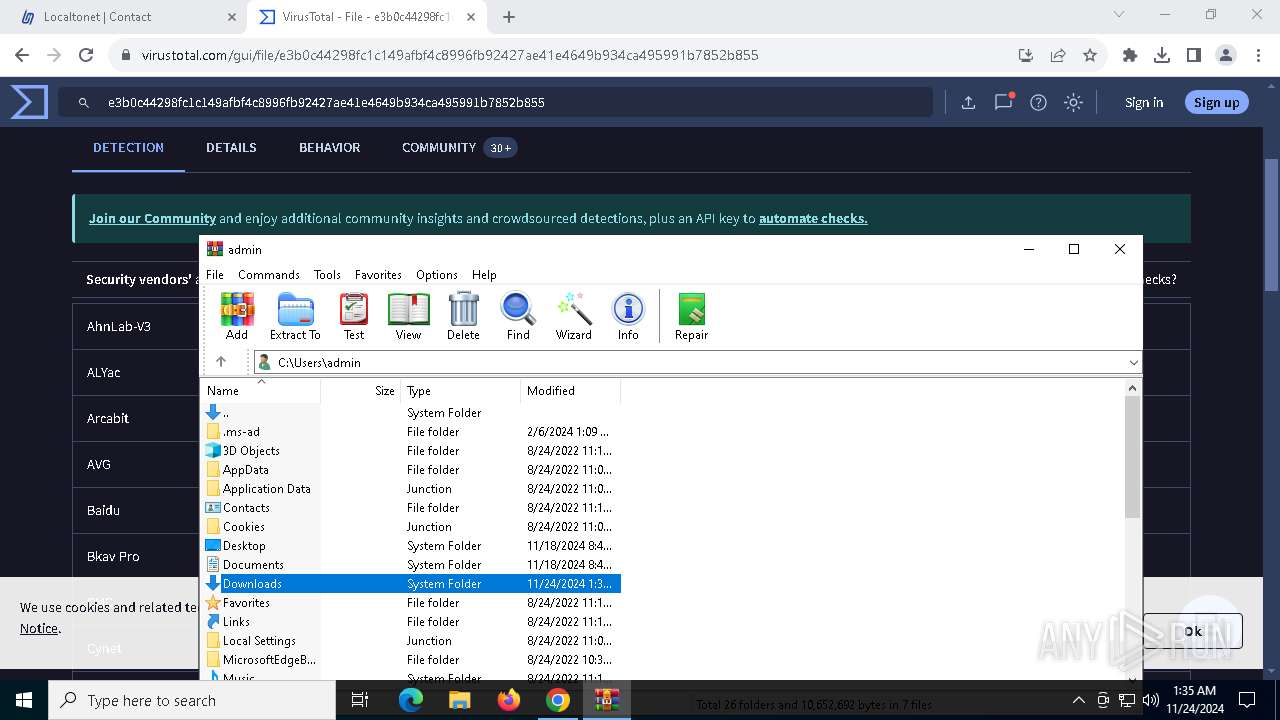
Task: Select the 3D Objects folder row
Action: tap(412, 451)
